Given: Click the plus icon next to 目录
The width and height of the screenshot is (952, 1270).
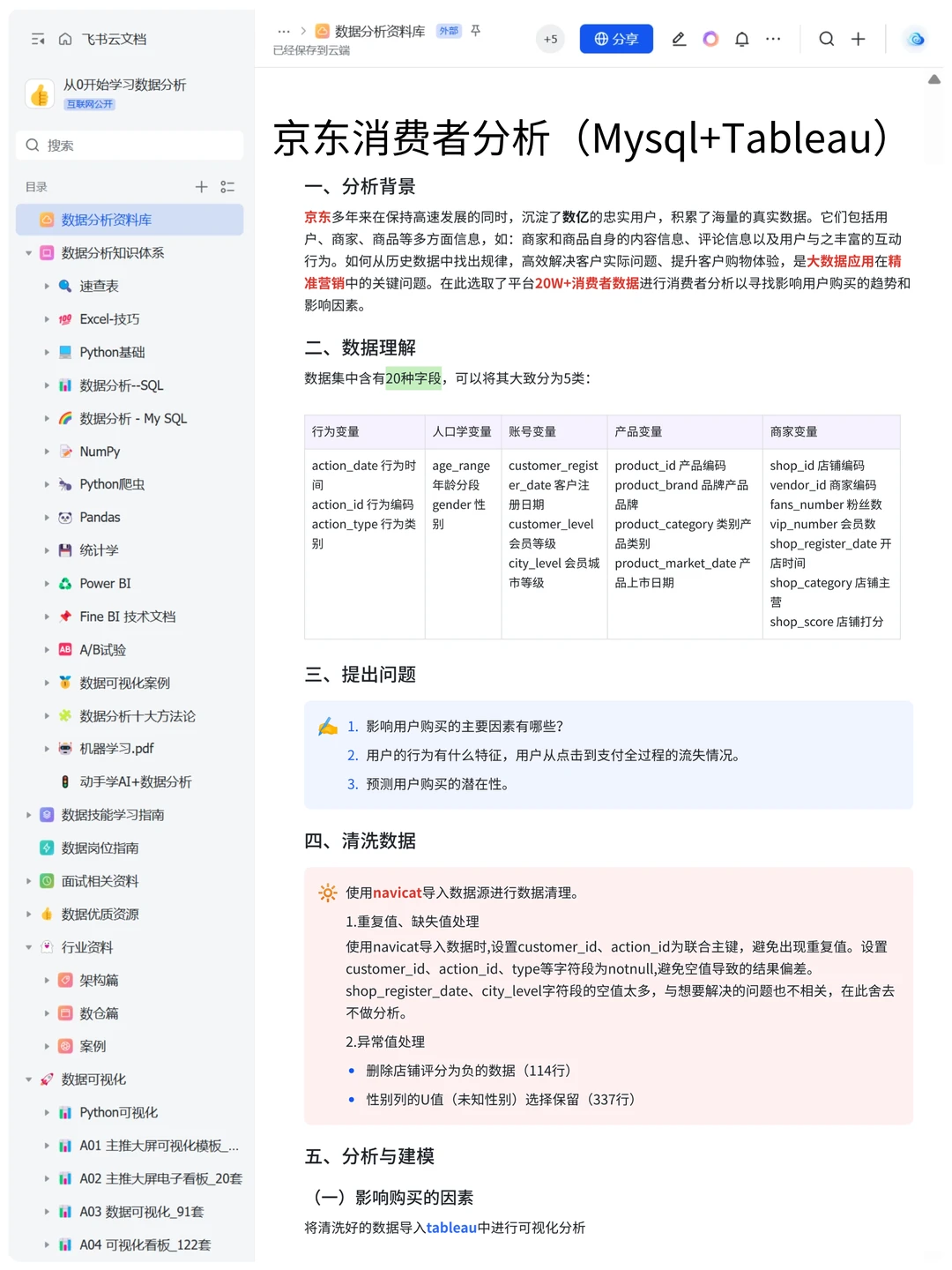Looking at the screenshot, I should coord(201,186).
